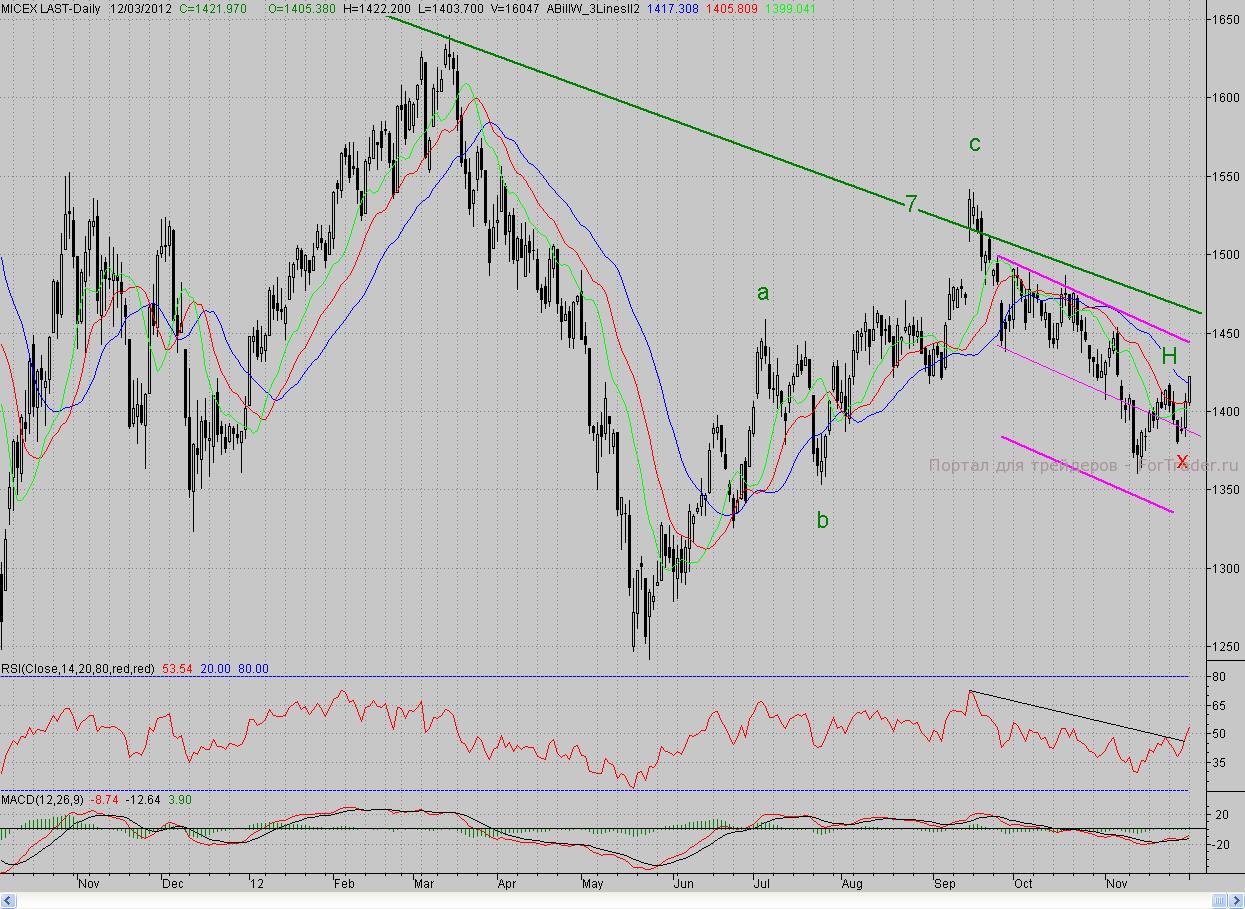Viewport: 1245px width, 909px height.
Task: Select the green wave label 'a'
Action: (x=763, y=293)
